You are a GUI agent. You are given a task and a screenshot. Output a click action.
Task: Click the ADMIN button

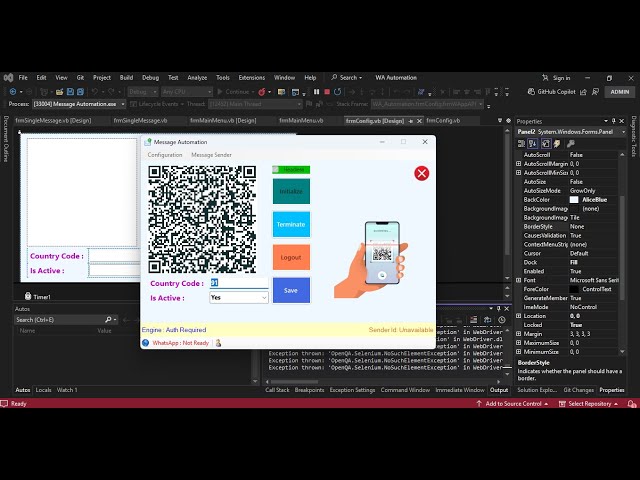tap(620, 92)
